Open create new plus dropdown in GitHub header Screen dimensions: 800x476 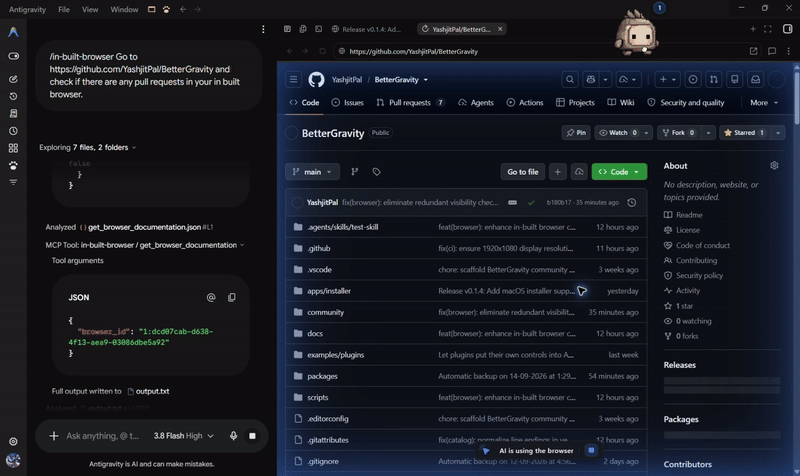(667, 80)
